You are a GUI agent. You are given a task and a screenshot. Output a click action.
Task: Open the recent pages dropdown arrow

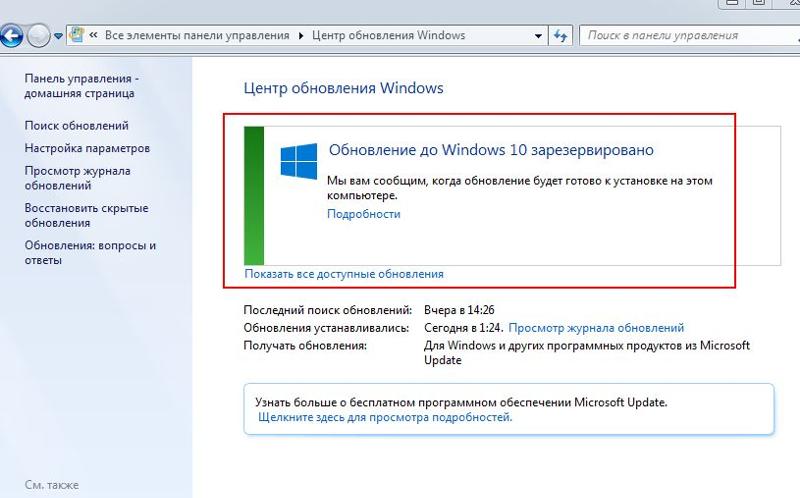coord(58,36)
